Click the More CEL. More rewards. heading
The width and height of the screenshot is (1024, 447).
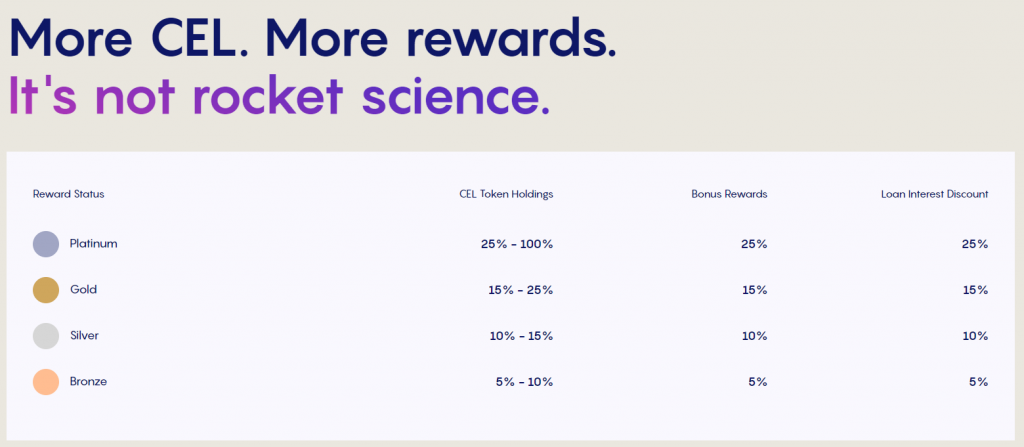313,38
